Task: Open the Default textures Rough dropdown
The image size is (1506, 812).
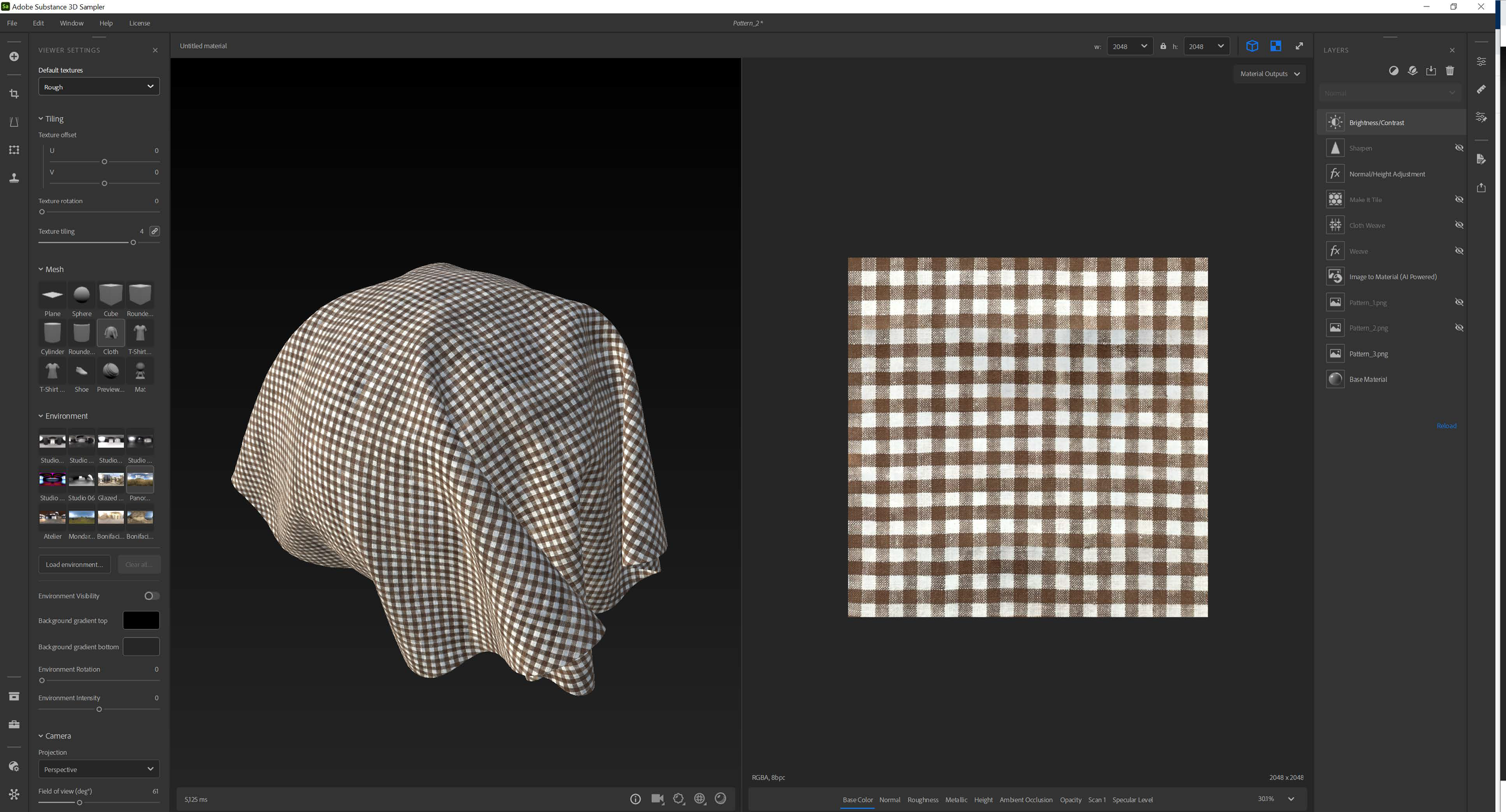Action: click(x=99, y=87)
